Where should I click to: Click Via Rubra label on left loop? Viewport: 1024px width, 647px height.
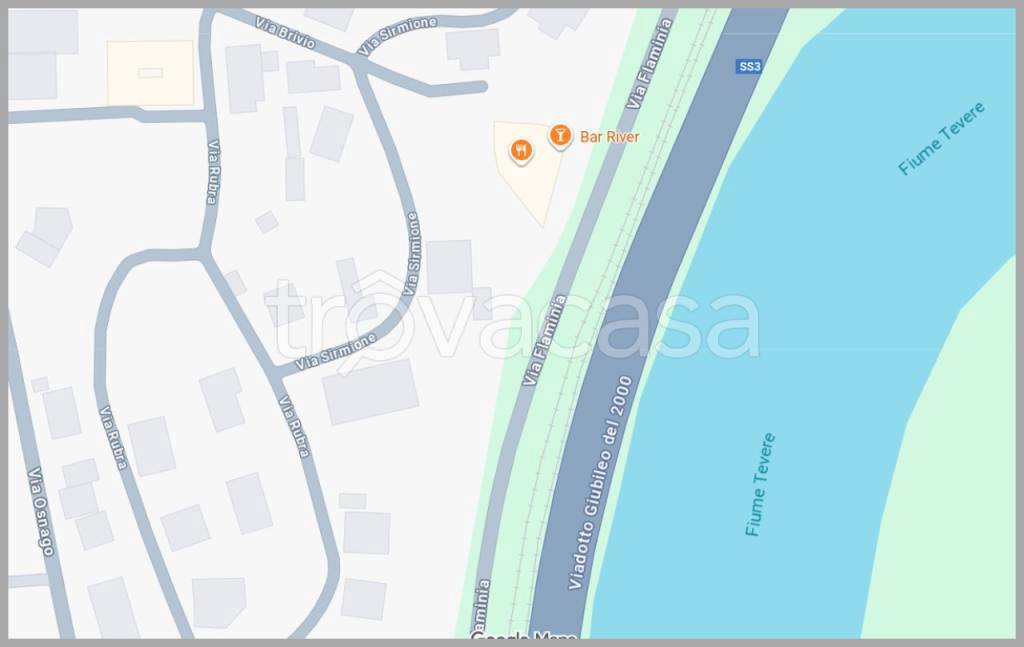[113, 437]
